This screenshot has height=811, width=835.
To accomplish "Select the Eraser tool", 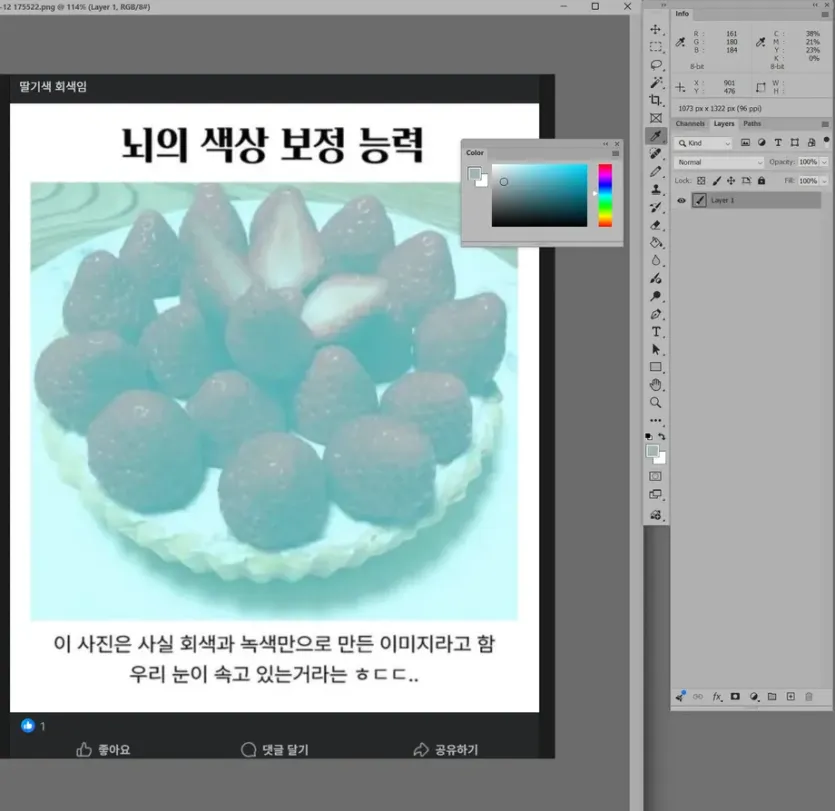I will click(x=656, y=225).
